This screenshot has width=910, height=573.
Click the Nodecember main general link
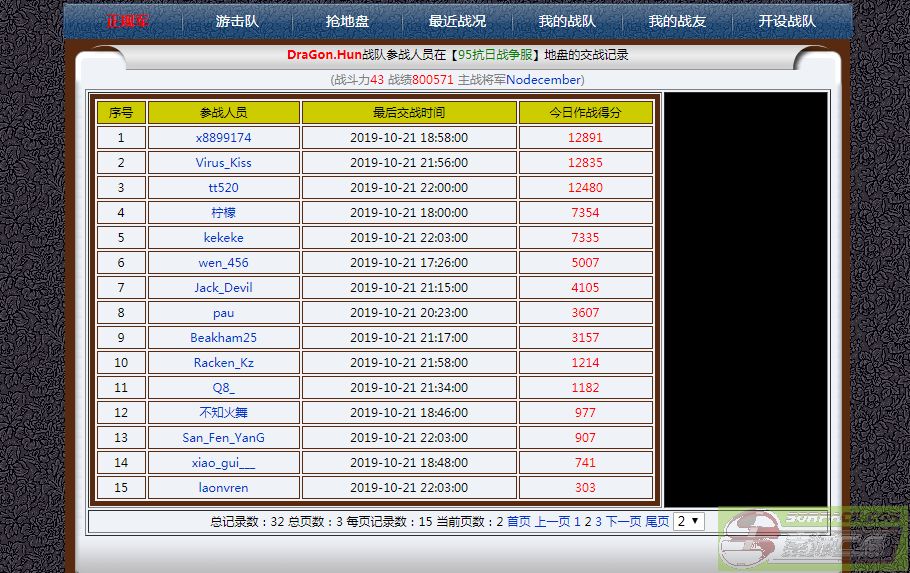pos(543,79)
